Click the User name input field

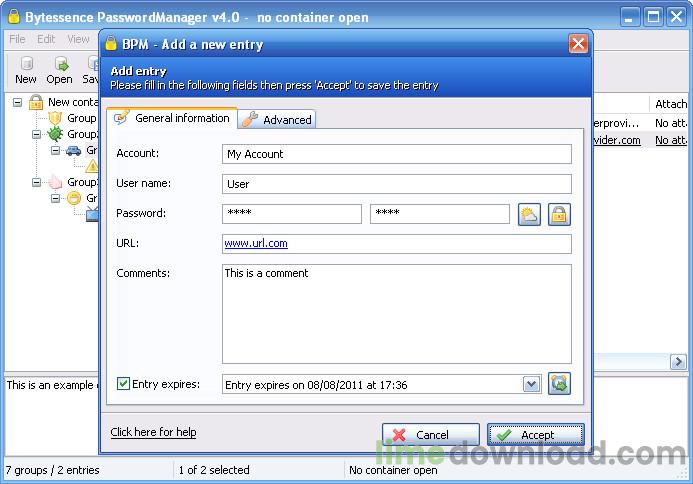396,184
